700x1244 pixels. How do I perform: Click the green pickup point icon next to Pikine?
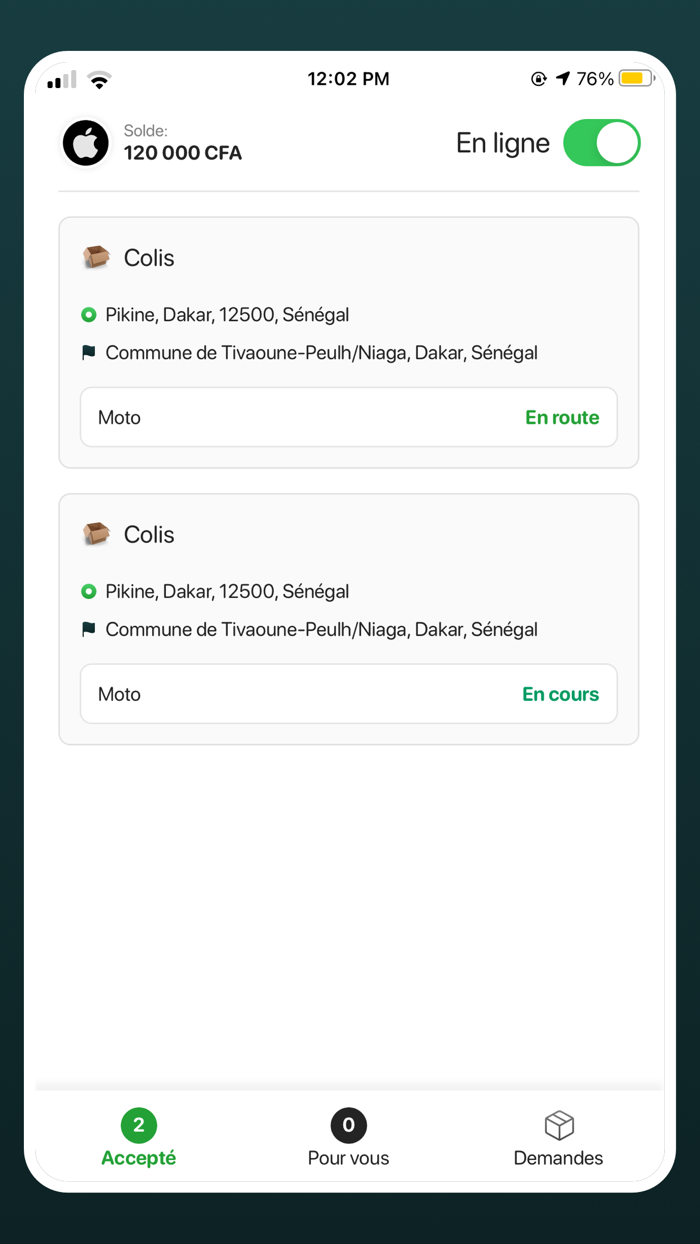[x=90, y=314]
